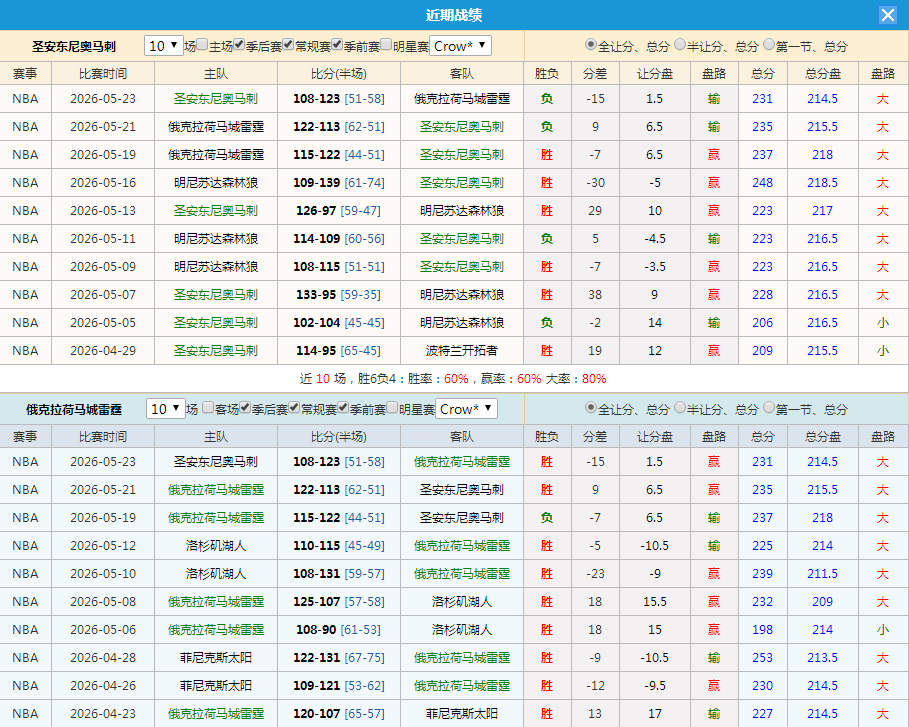Viewport: 909px width, 727px height.
Task: Select 第一节、总分 radio in Spurs section
Action: [769, 45]
